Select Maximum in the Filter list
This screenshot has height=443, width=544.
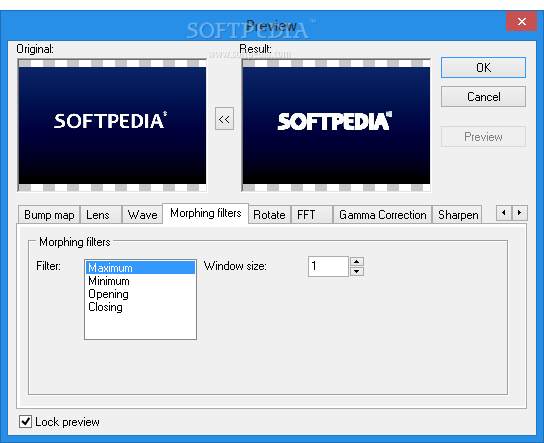click(140, 268)
